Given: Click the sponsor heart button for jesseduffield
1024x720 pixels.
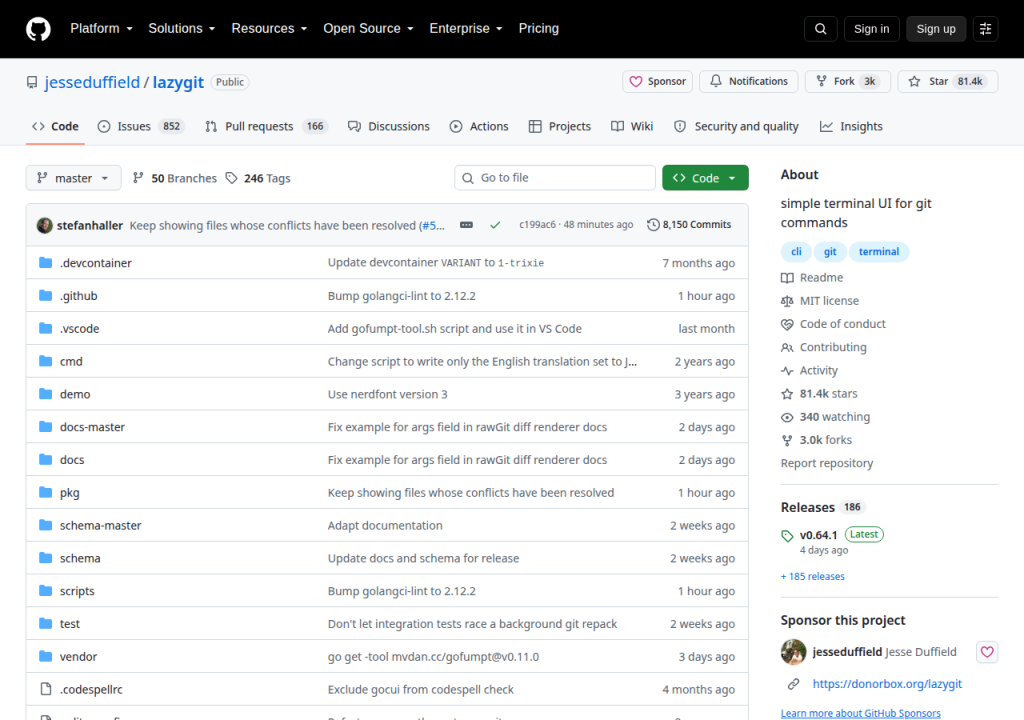Looking at the screenshot, I should tap(987, 652).
